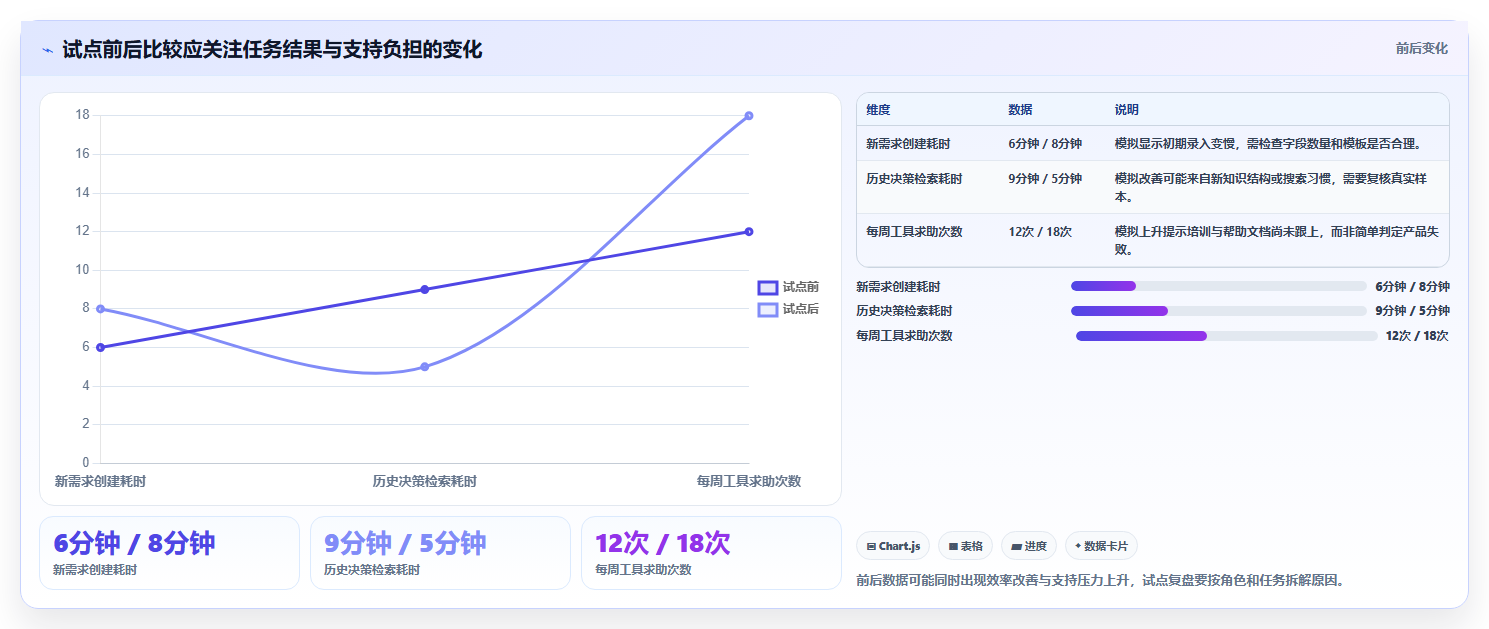1489x629 pixels.
Task: Click the 试点前 data point at 历史决策检索耗时
Action: coord(425,289)
